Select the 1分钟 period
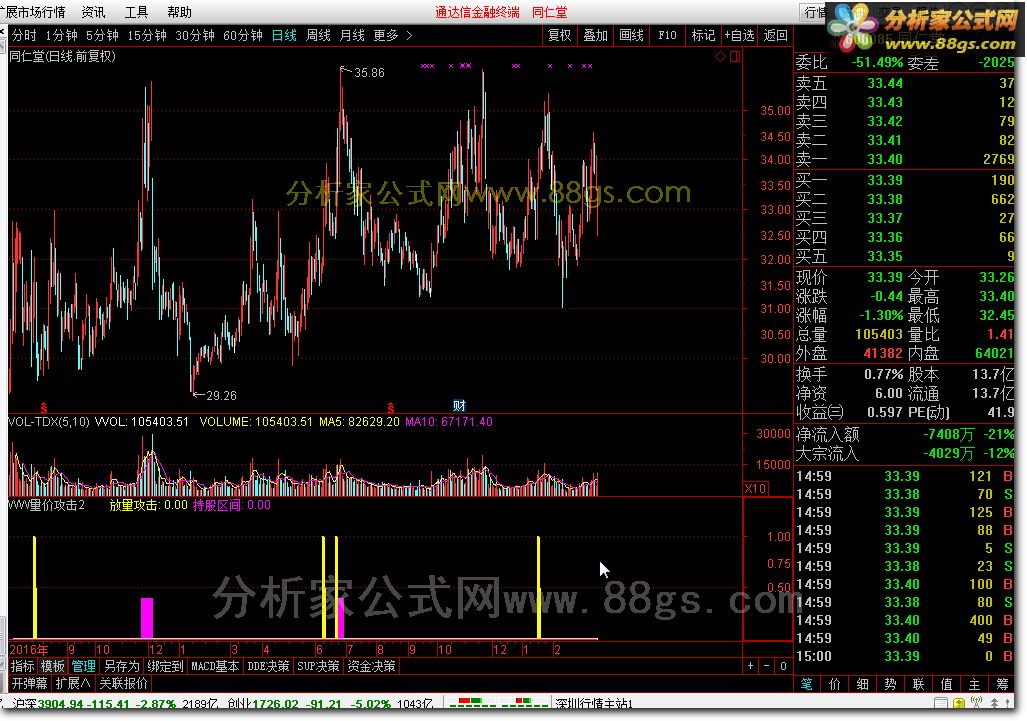The image size is (1027, 721). [x=61, y=35]
